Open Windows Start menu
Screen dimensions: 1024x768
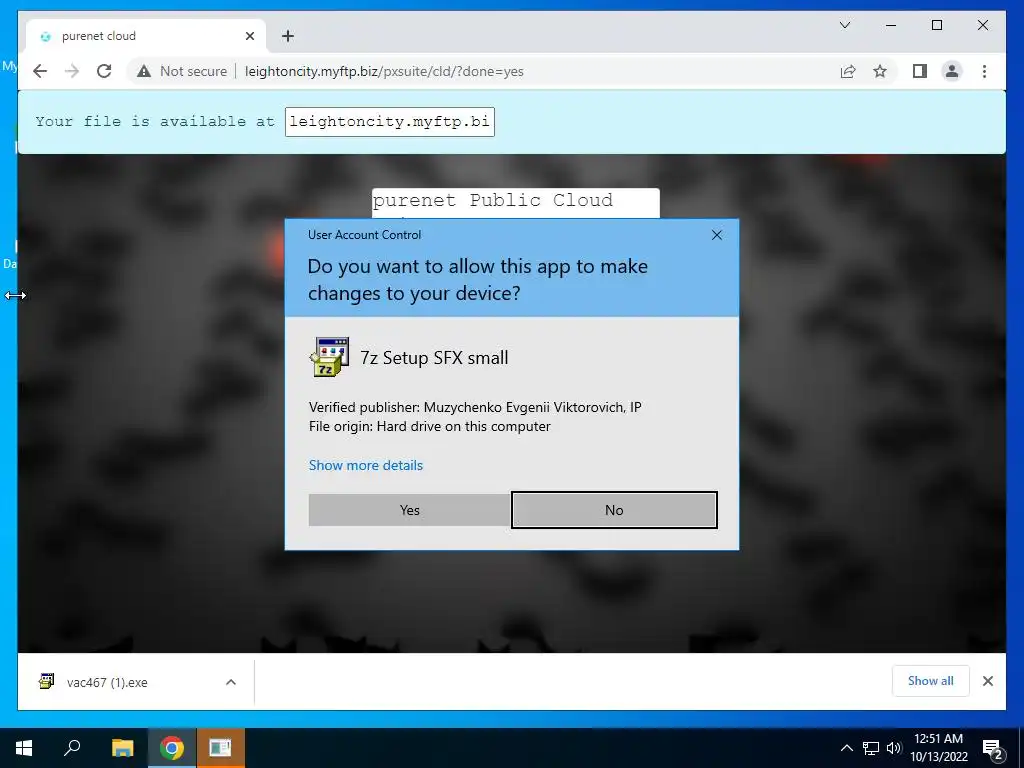click(x=24, y=748)
